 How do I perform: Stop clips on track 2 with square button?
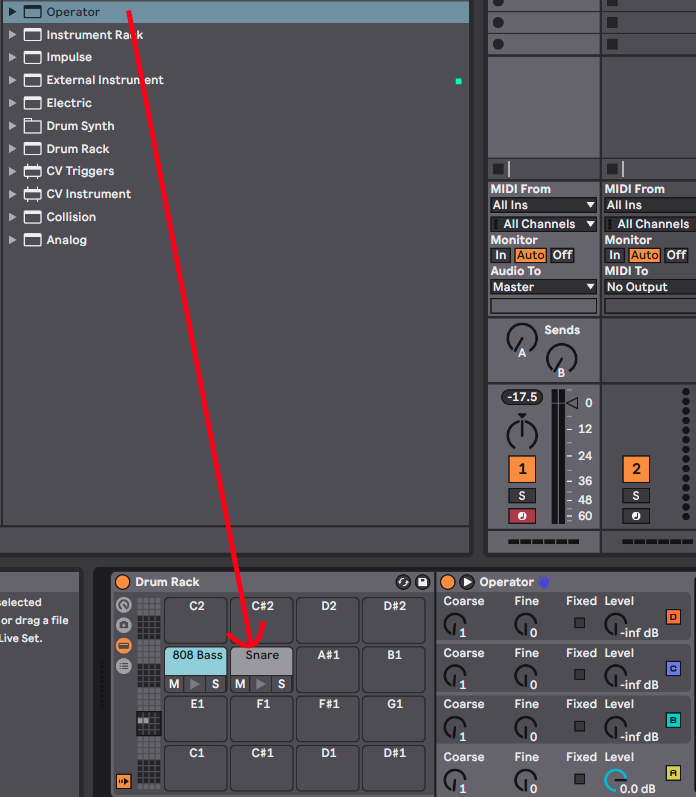click(x=612, y=169)
